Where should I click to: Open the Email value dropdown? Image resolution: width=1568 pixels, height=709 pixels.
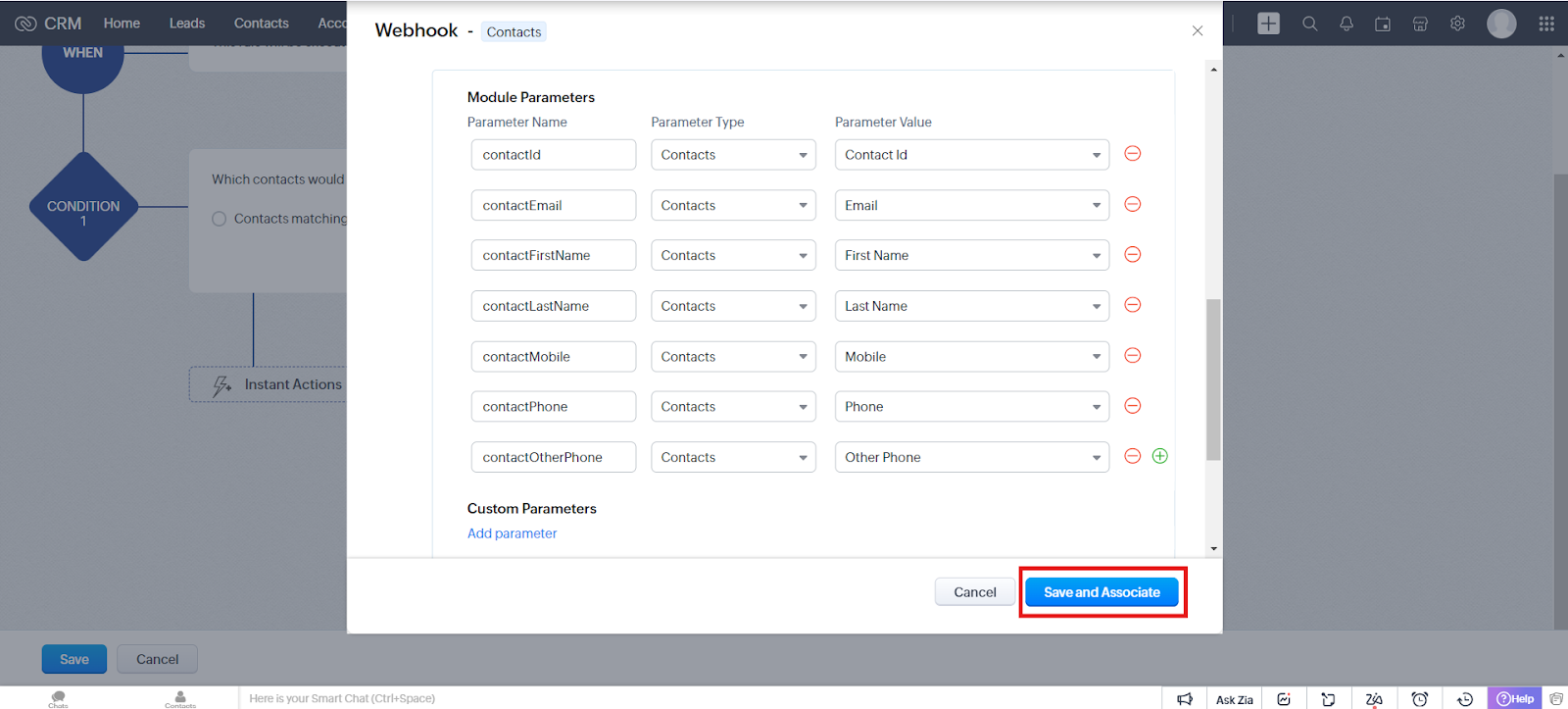click(x=972, y=205)
